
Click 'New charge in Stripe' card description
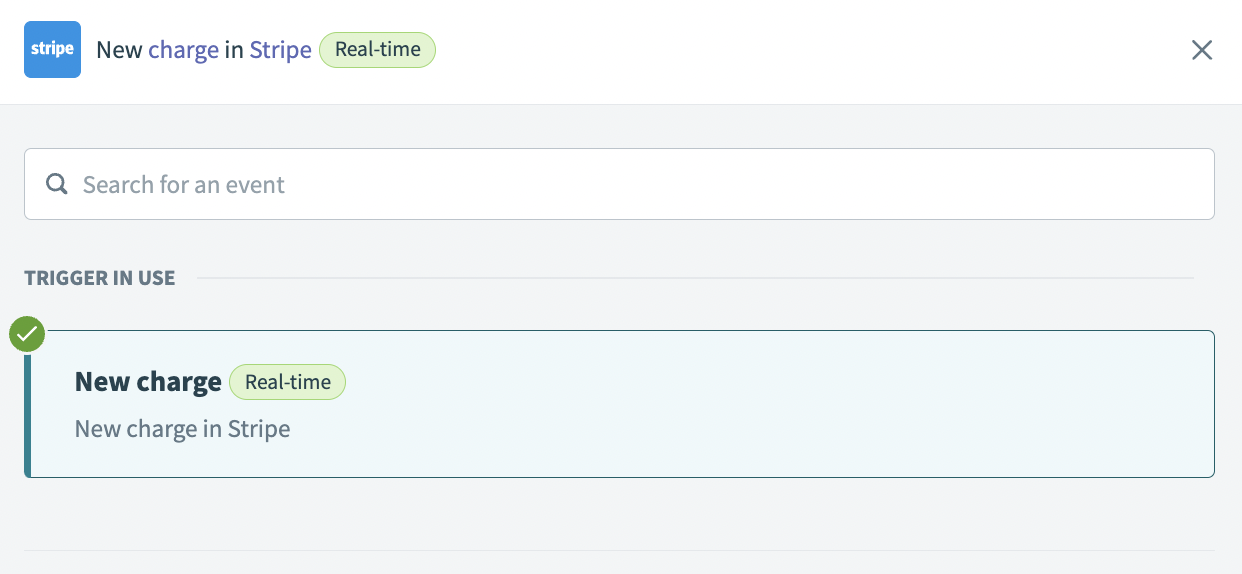click(x=182, y=429)
